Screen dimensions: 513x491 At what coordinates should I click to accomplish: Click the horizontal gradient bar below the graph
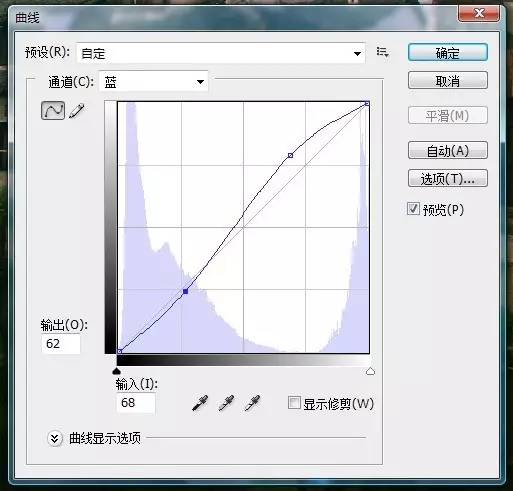click(243, 360)
